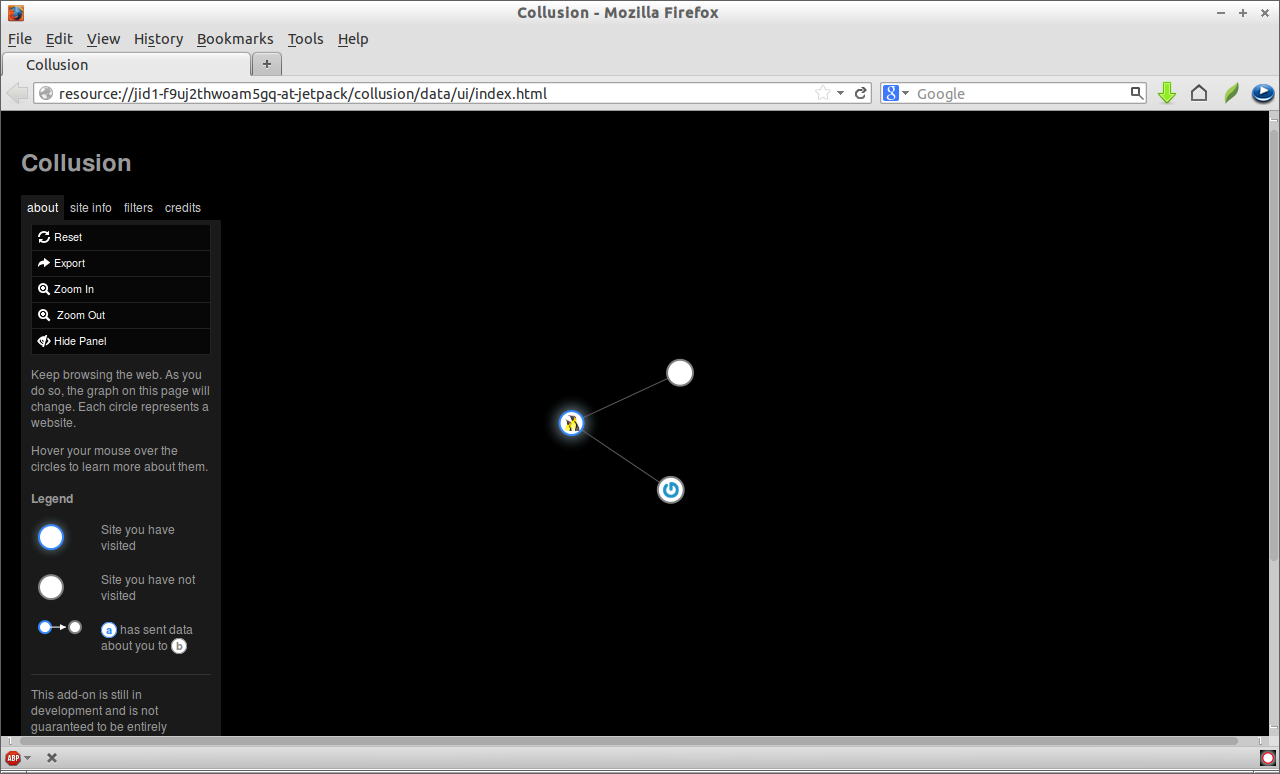Bookmark page with star icon
The height and width of the screenshot is (774, 1280).
click(822, 93)
